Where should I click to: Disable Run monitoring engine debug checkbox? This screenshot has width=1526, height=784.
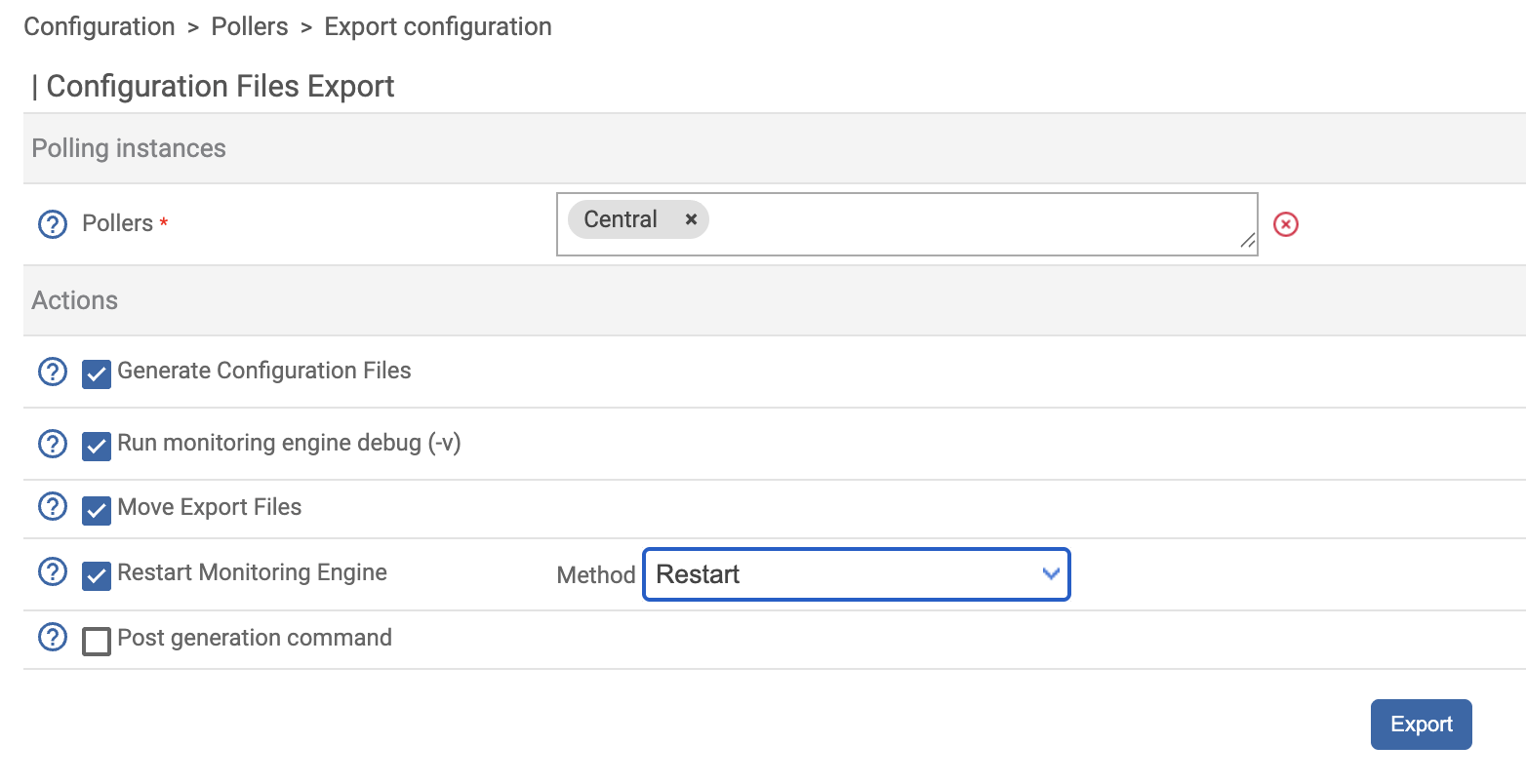click(97, 446)
